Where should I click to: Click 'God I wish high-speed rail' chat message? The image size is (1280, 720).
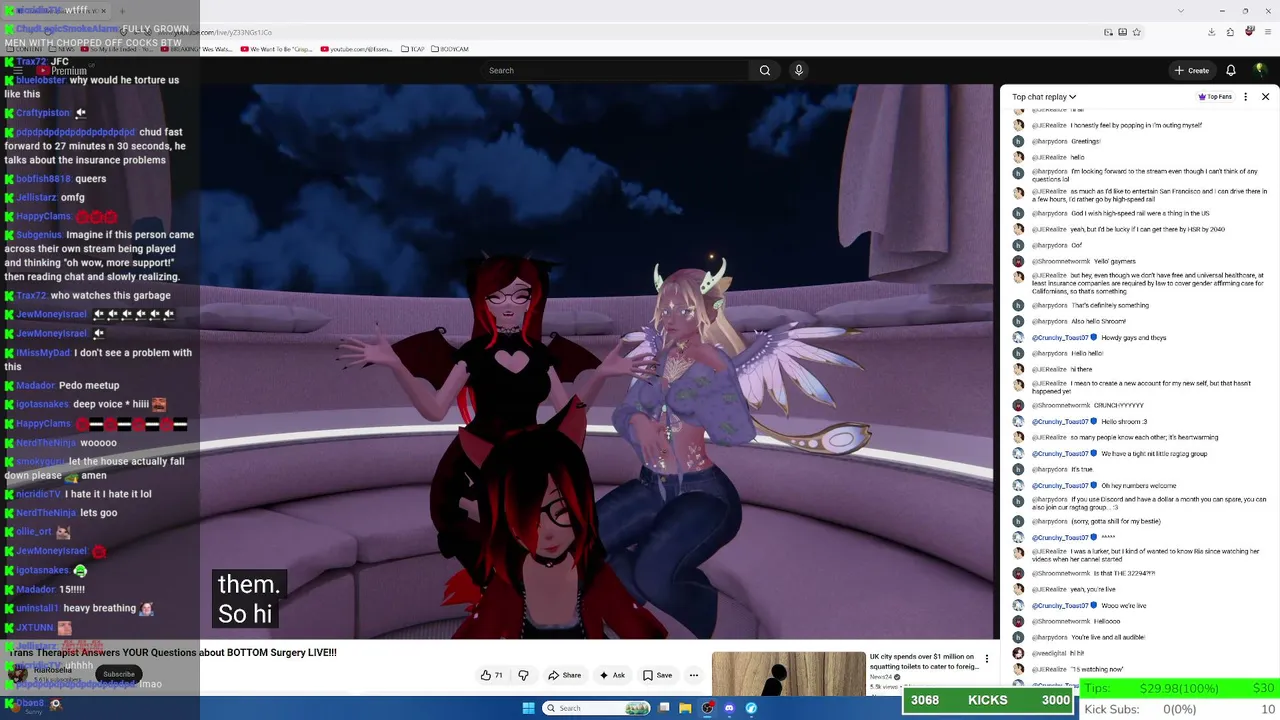(x=1140, y=214)
